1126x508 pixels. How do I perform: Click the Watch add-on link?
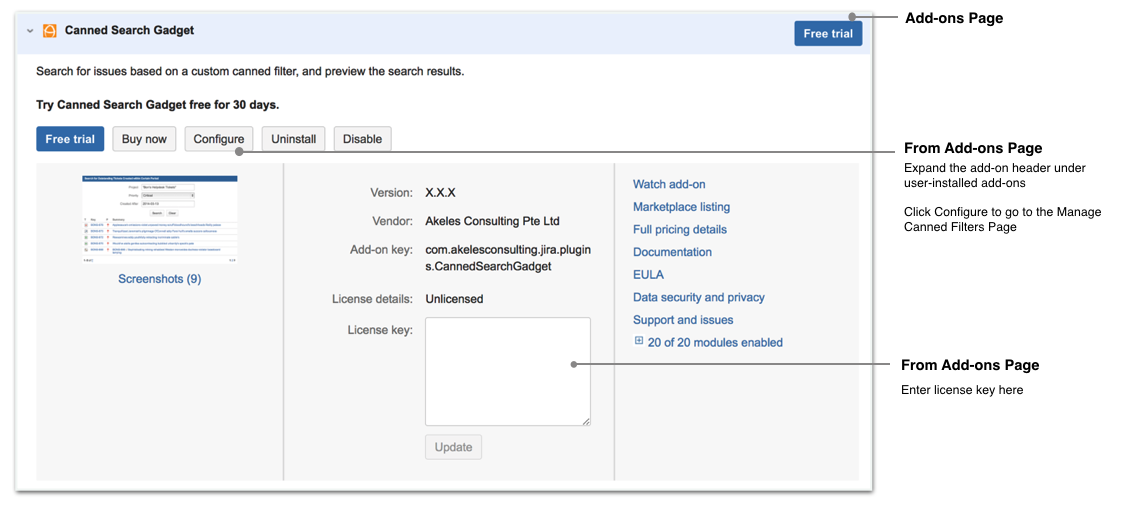(668, 184)
